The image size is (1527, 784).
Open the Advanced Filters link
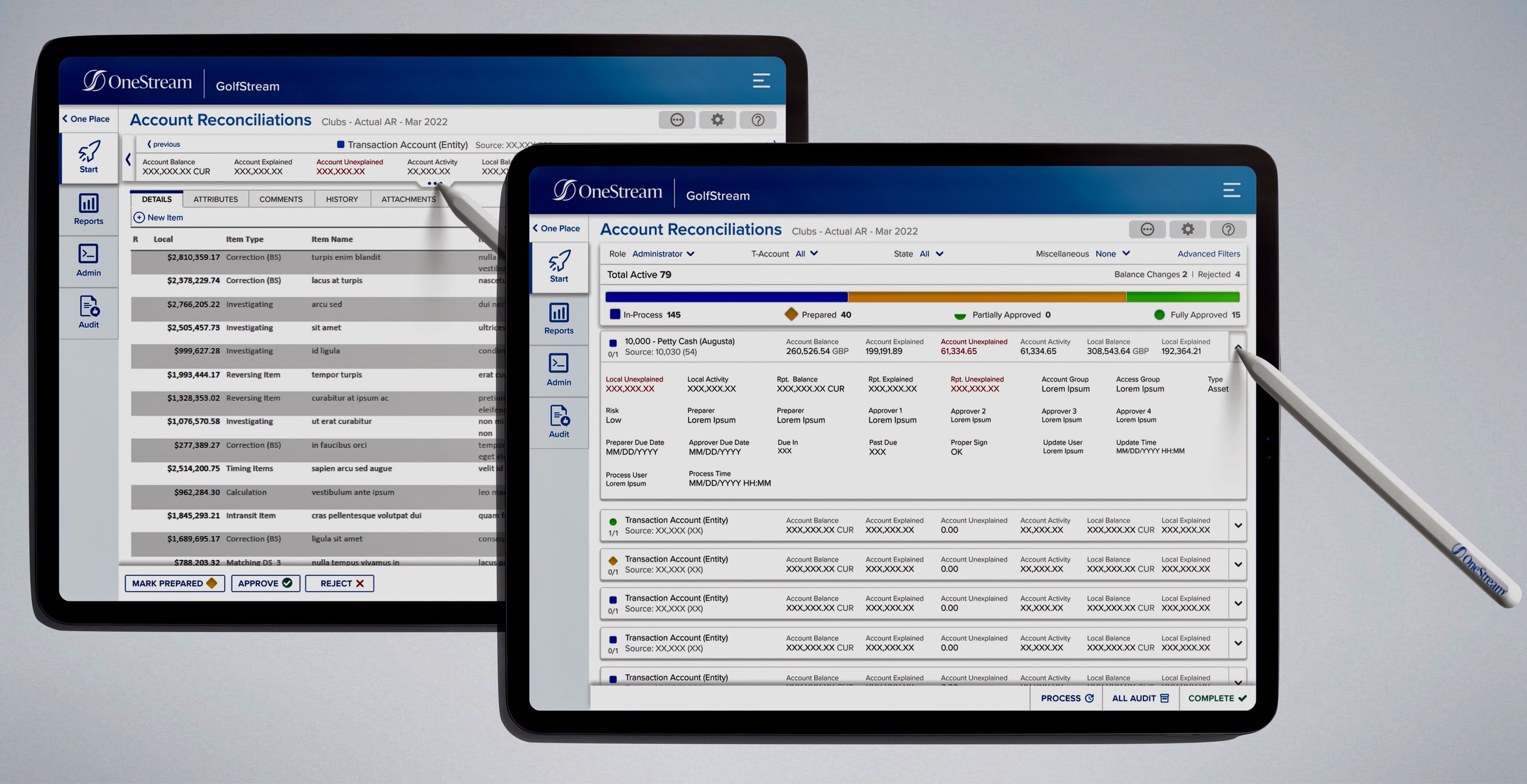coord(1209,254)
